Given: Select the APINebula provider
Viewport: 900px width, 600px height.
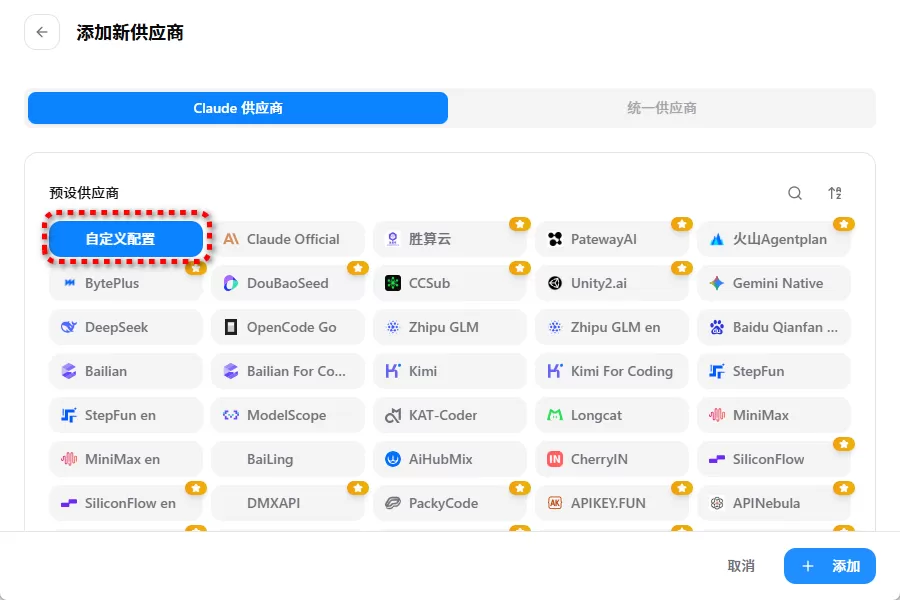Looking at the screenshot, I should [x=774, y=504].
